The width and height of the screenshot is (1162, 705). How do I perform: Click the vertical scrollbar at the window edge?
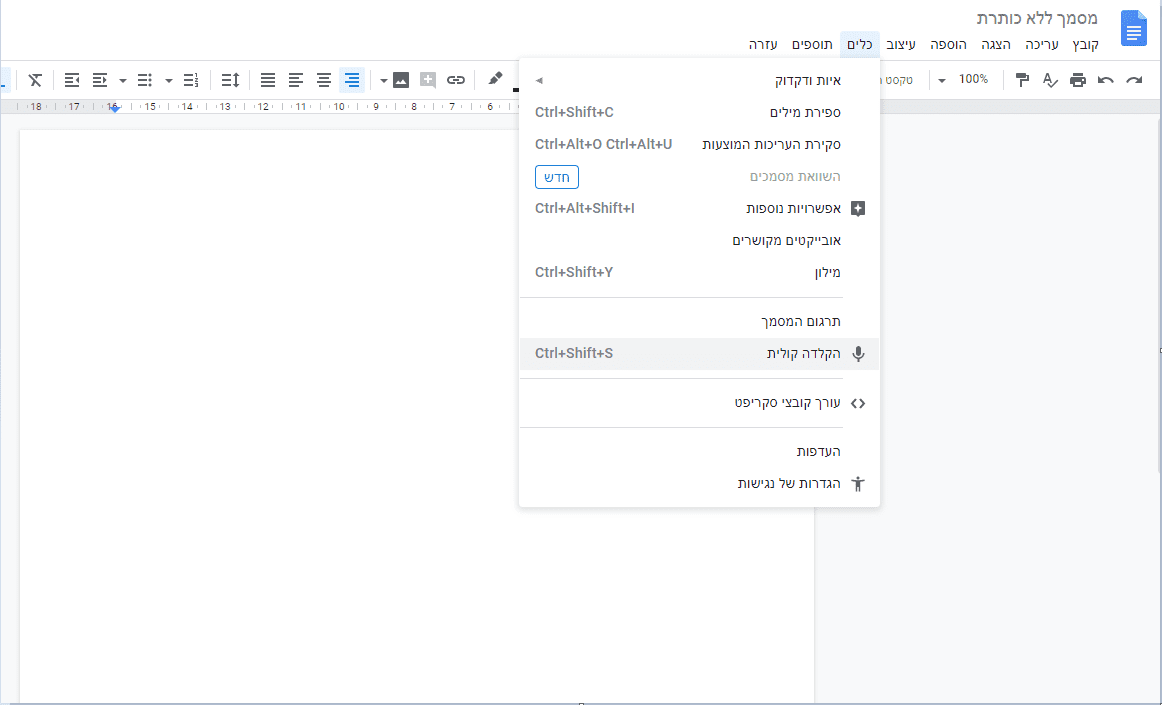[x=1159, y=297]
